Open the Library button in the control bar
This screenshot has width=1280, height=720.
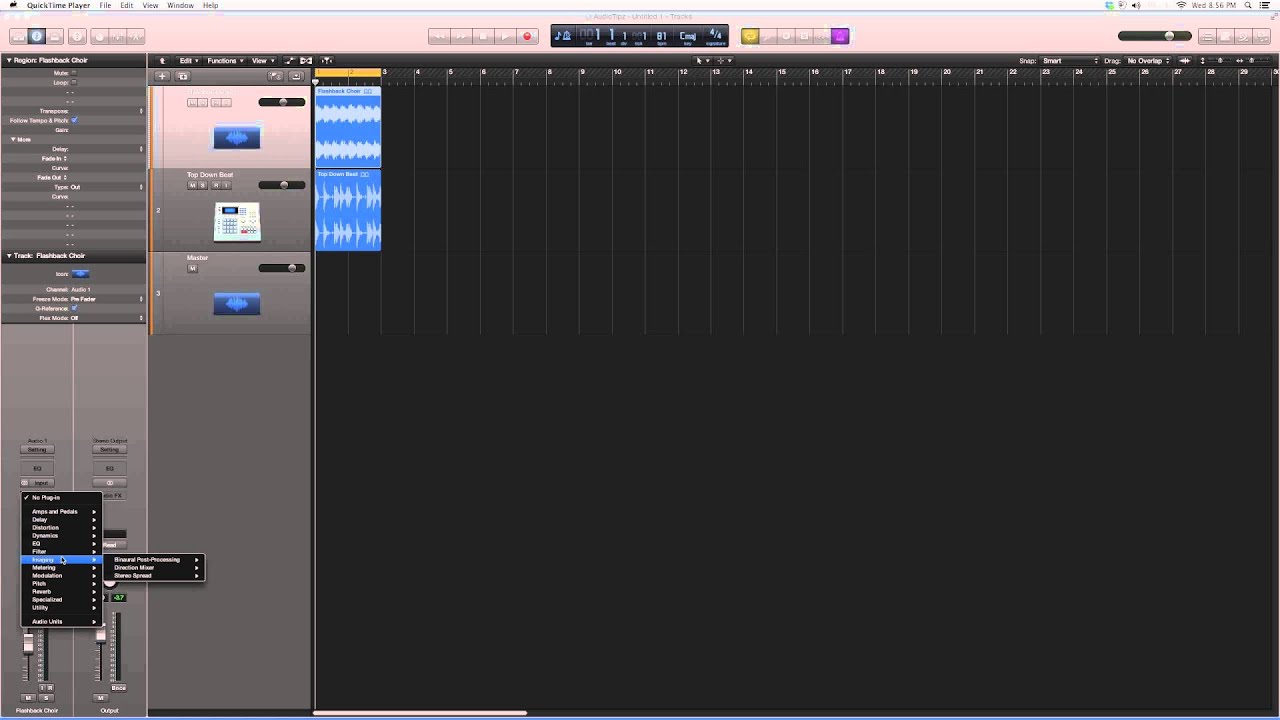[x=18, y=36]
